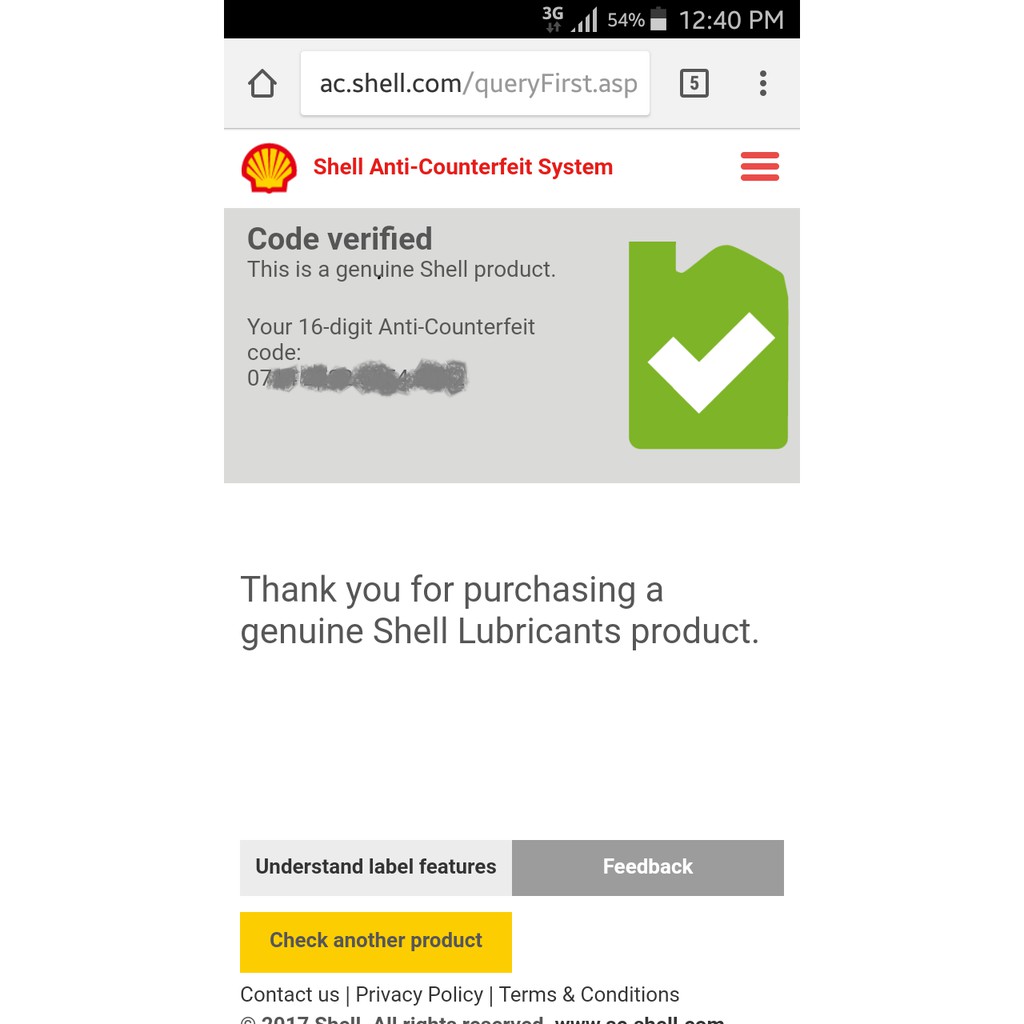The width and height of the screenshot is (1024, 1024).
Task: Open the Contact us link
Action: click(290, 995)
